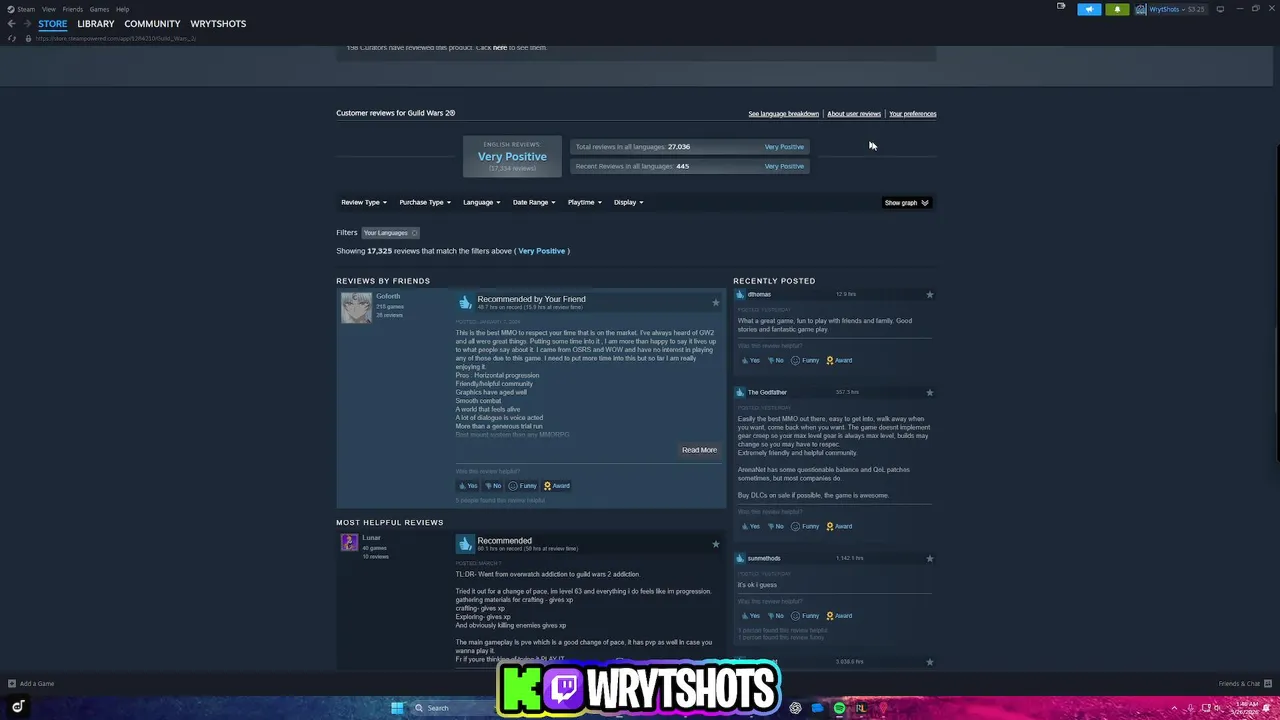Image resolution: width=1280 pixels, height=720 pixels.
Task: Open the Display dropdown
Action: point(629,202)
